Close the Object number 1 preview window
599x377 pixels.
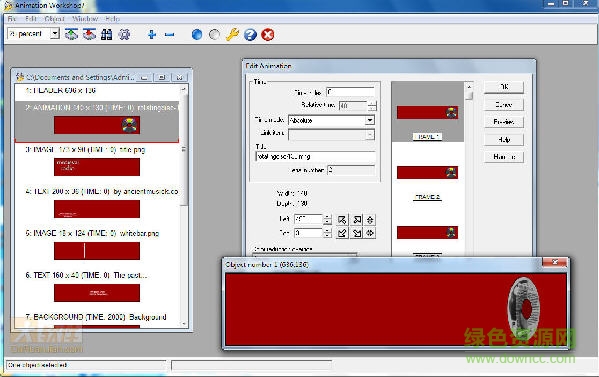pos(555,262)
